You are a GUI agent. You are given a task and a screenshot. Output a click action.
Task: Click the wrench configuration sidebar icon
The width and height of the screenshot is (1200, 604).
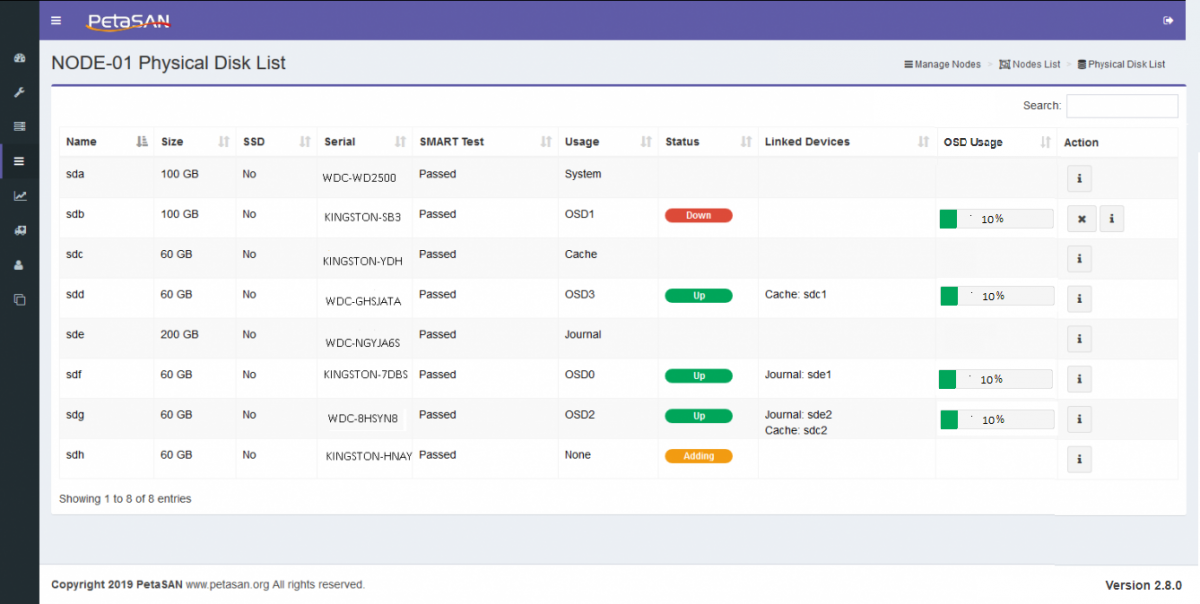(x=19, y=92)
